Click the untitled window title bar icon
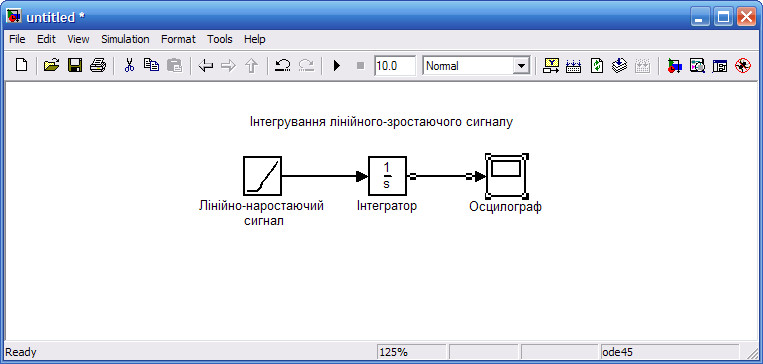This screenshot has height=364, width=763. coord(14,17)
